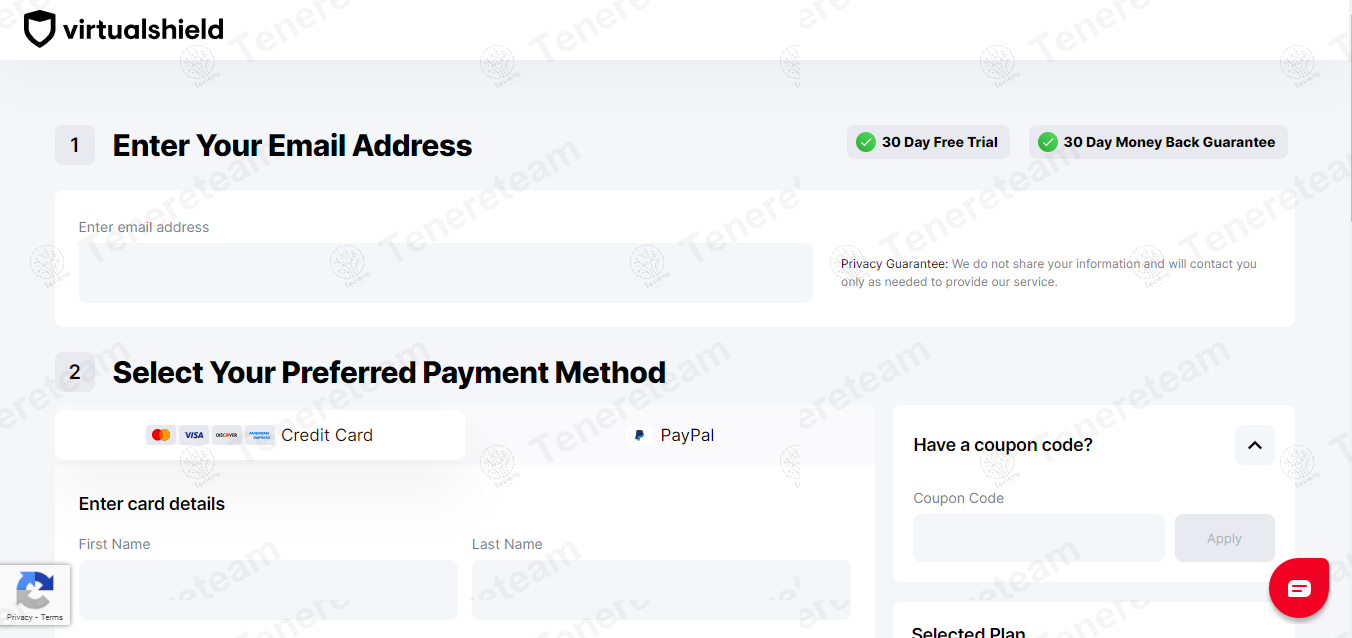The height and width of the screenshot is (638, 1352).
Task: Select the Mastercard icon
Action: click(x=161, y=434)
